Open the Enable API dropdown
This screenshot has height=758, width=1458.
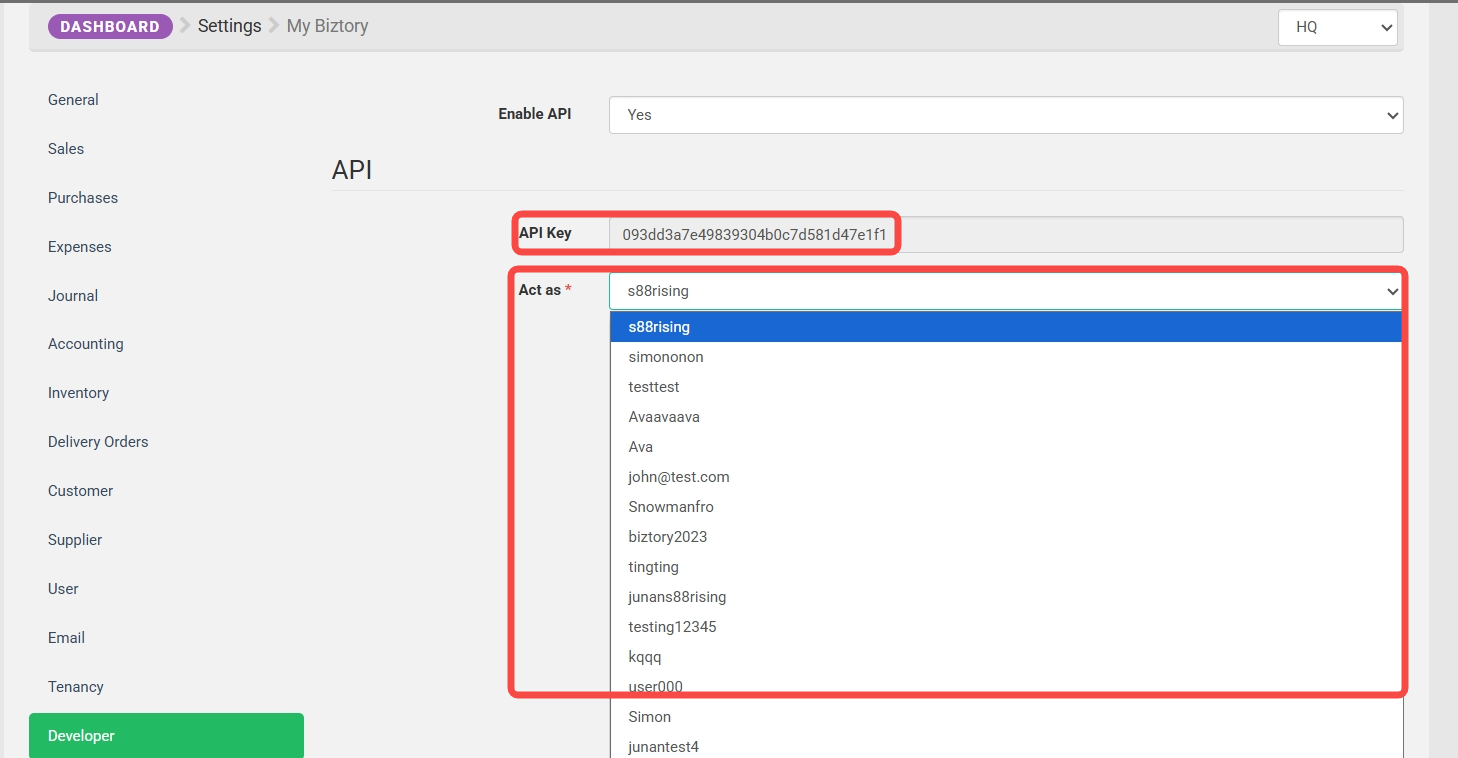pos(1006,115)
